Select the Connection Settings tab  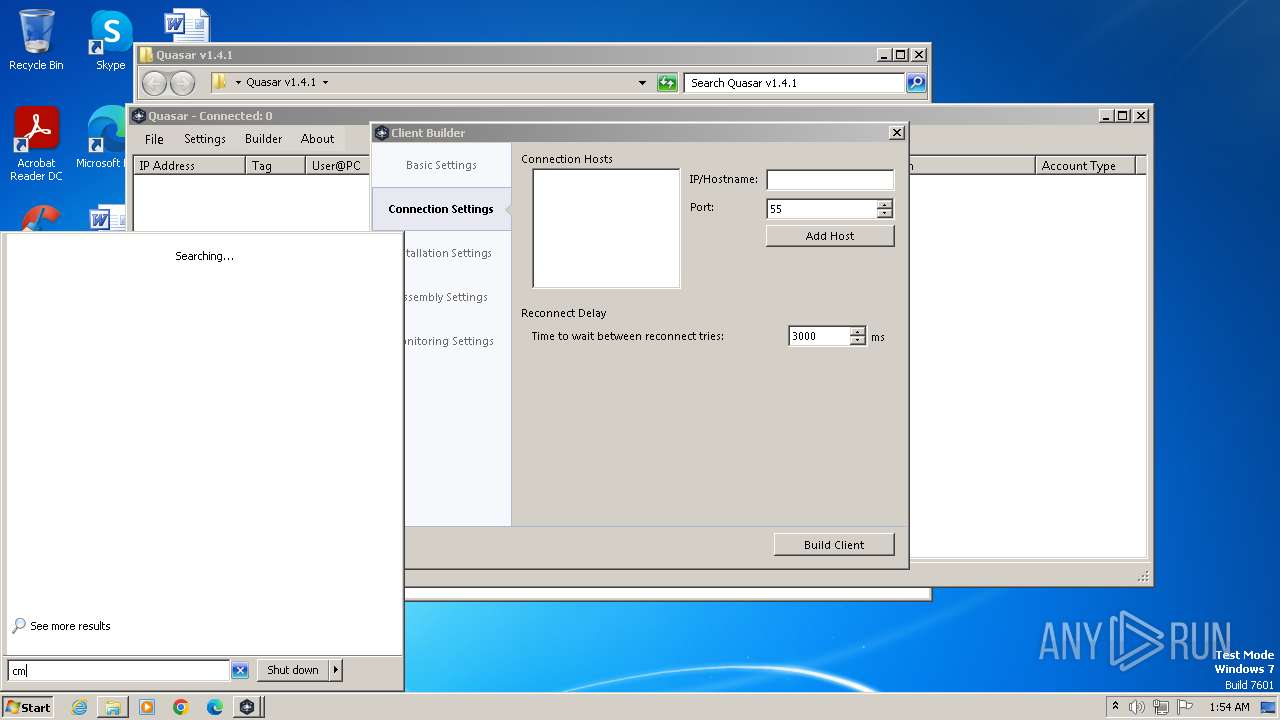pyautogui.click(x=441, y=209)
